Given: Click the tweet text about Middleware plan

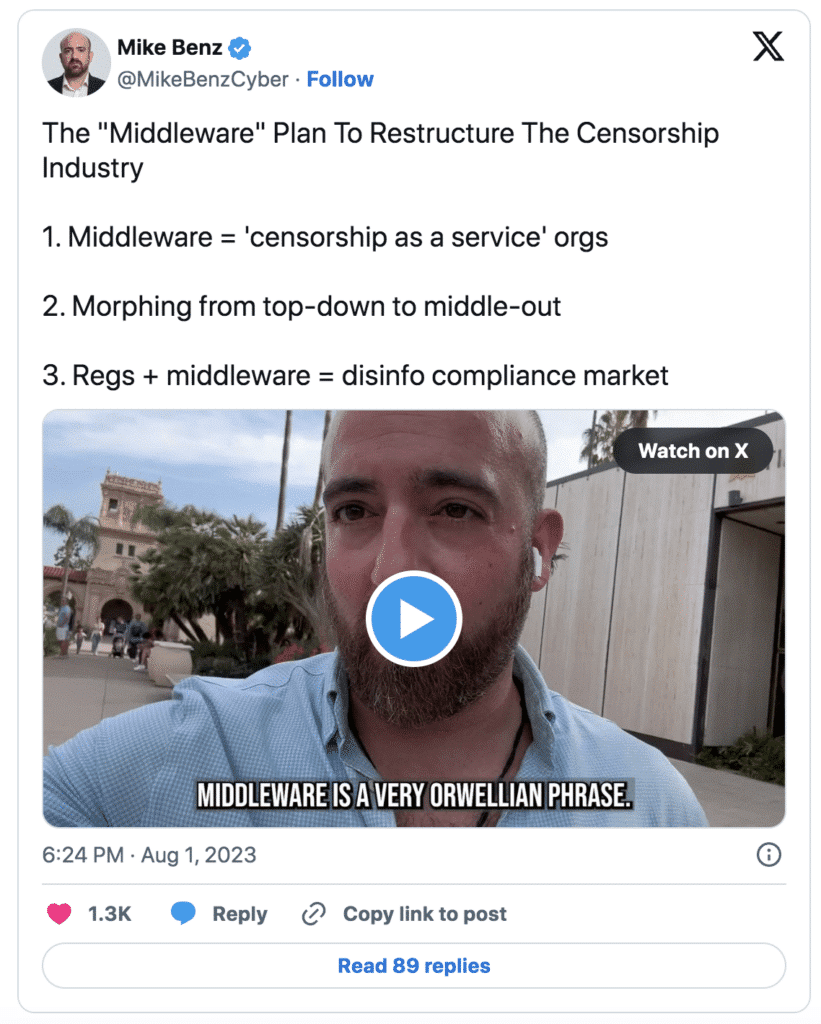Looking at the screenshot, I should point(381,254).
